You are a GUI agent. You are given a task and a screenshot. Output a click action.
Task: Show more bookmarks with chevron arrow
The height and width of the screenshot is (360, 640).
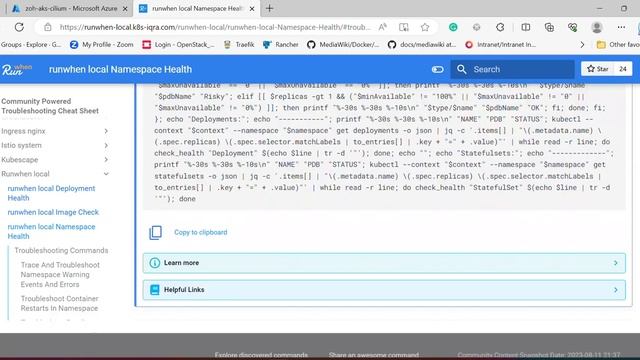click(582, 44)
